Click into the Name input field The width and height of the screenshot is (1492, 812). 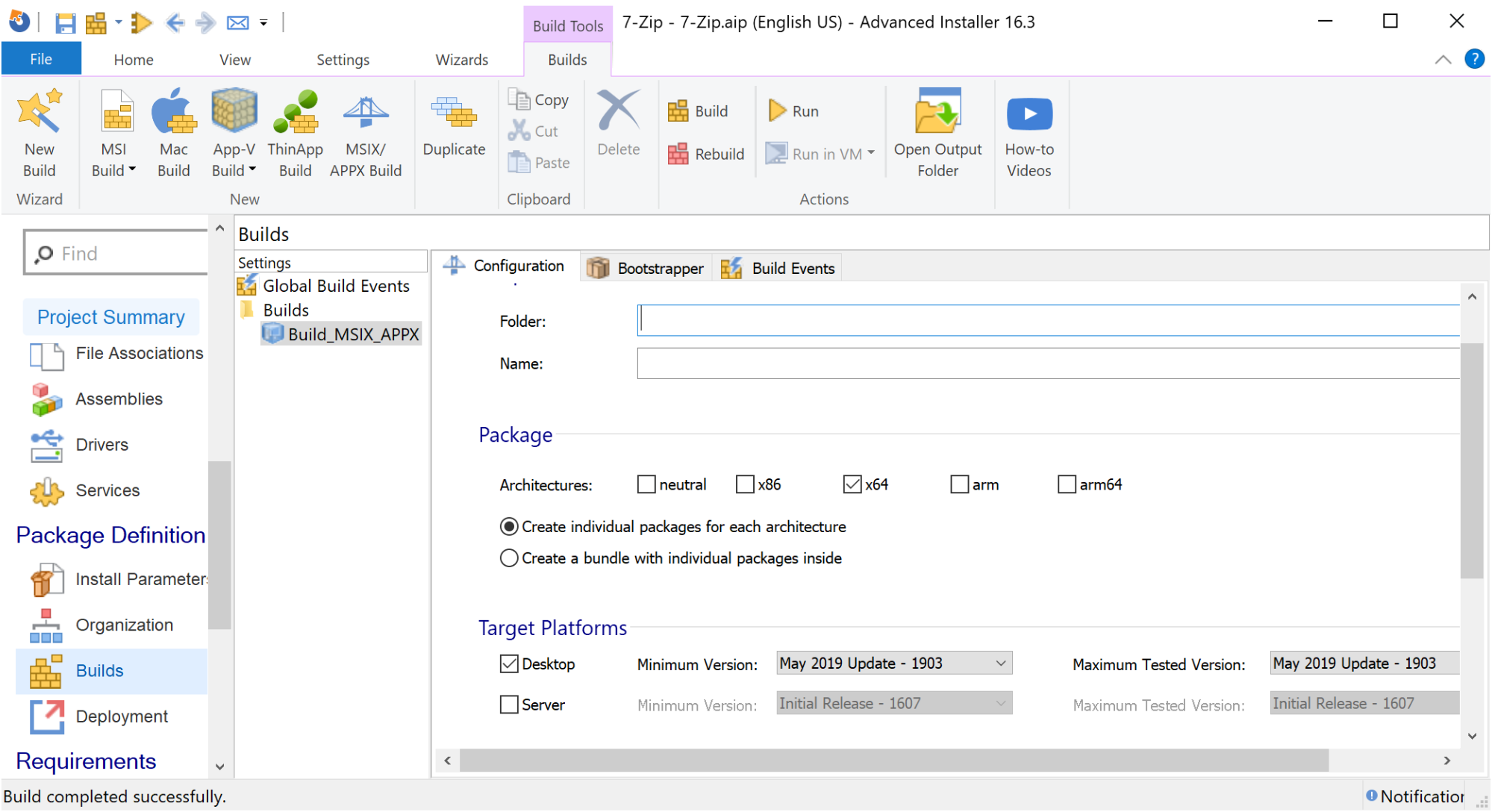point(1048,363)
